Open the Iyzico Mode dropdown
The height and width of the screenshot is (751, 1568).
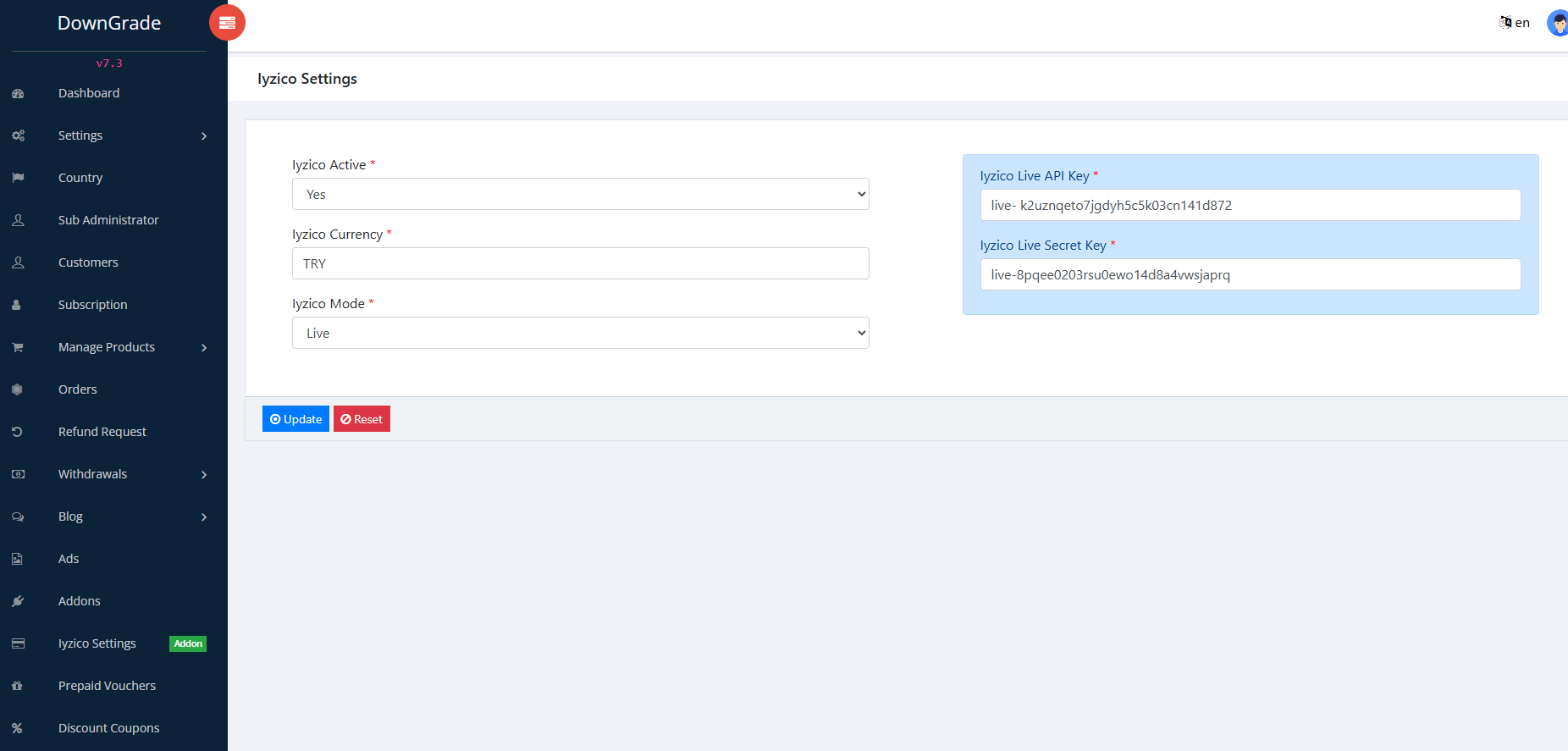tap(580, 333)
